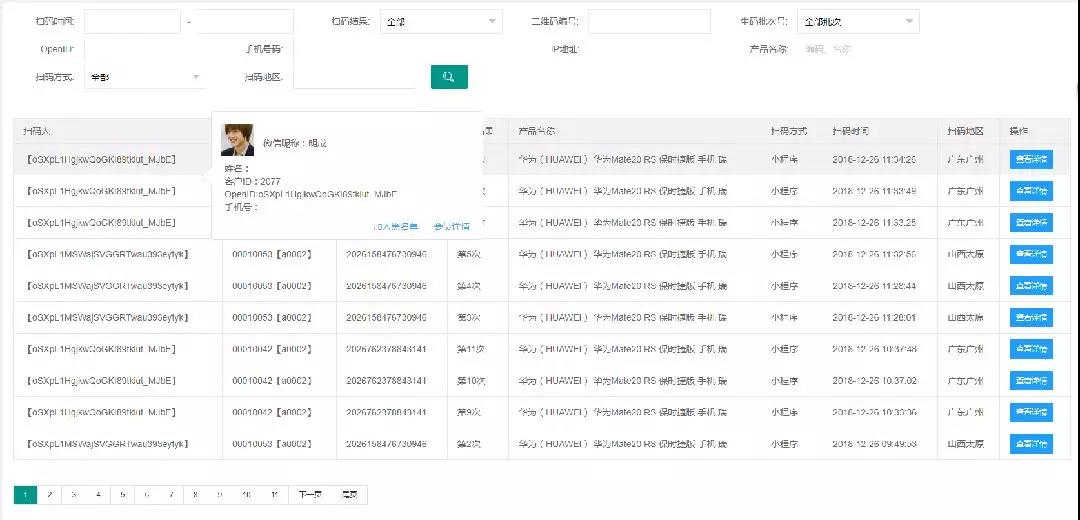Click 下一页 next page button
1080x520 pixels.
pos(310,495)
